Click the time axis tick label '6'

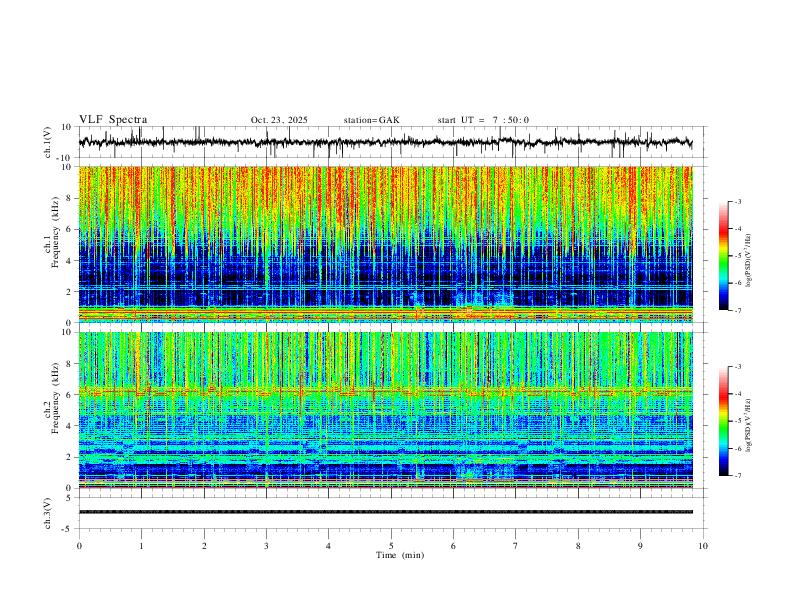(x=453, y=546)
